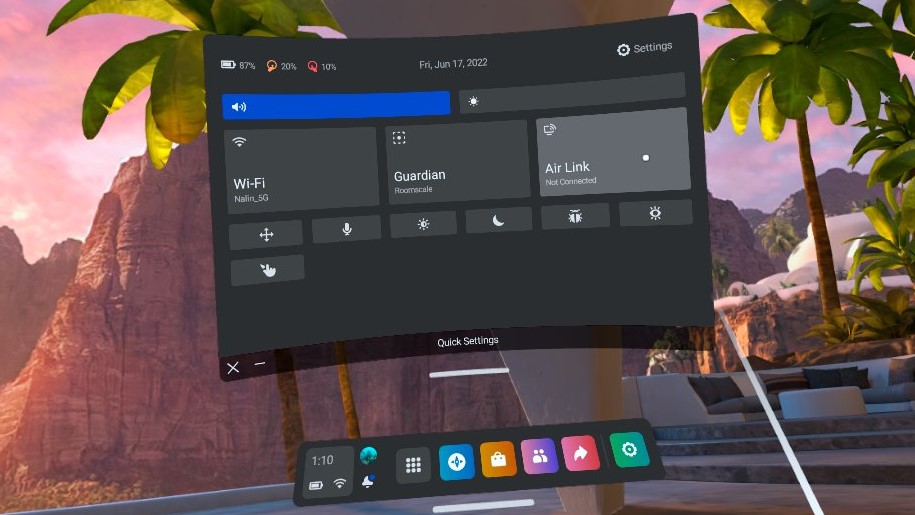Adjust the brightness slider
Screen dimensions: 915x515
click(572, 93)
